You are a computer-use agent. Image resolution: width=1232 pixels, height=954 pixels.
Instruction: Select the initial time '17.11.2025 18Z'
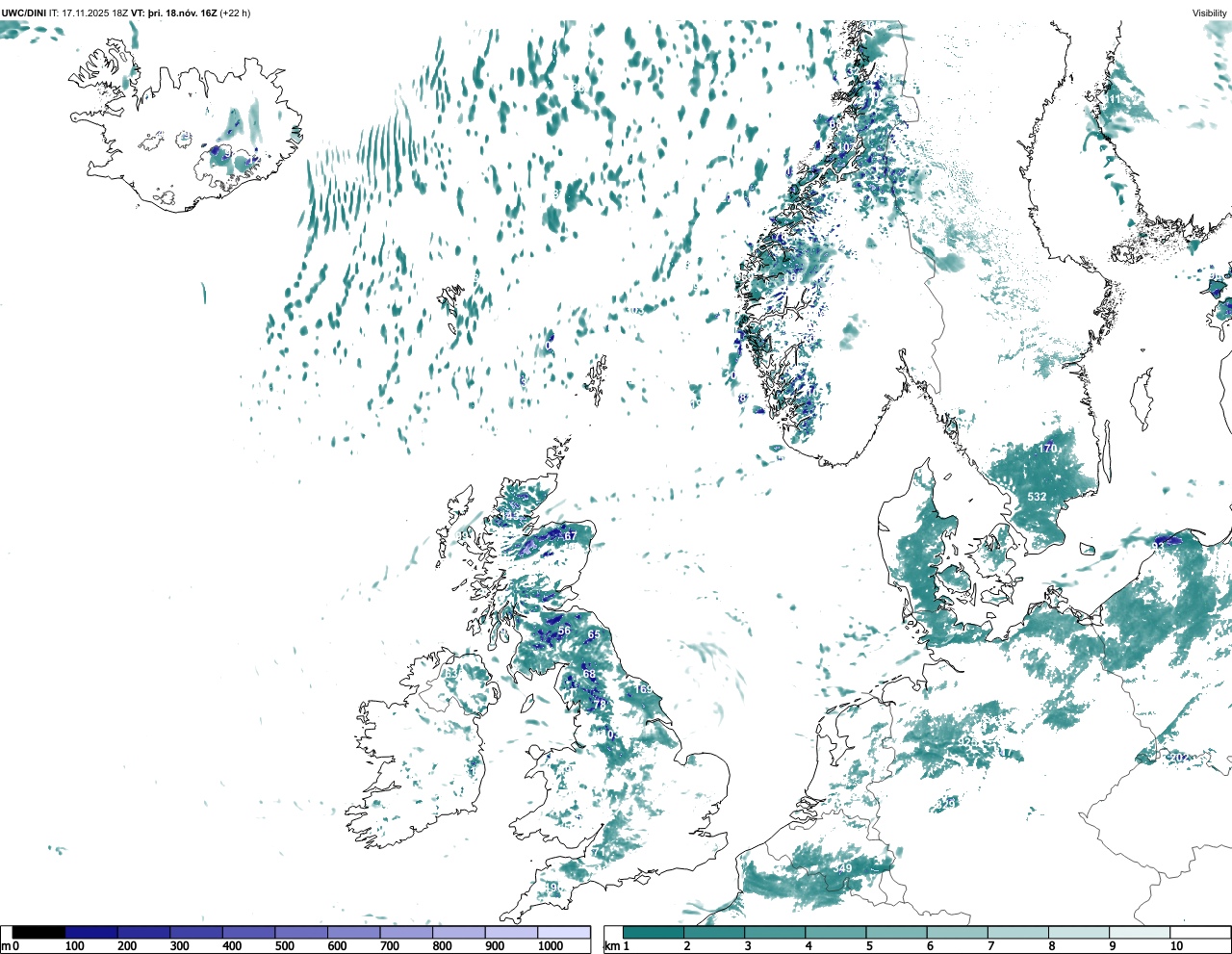coord(95,13)
